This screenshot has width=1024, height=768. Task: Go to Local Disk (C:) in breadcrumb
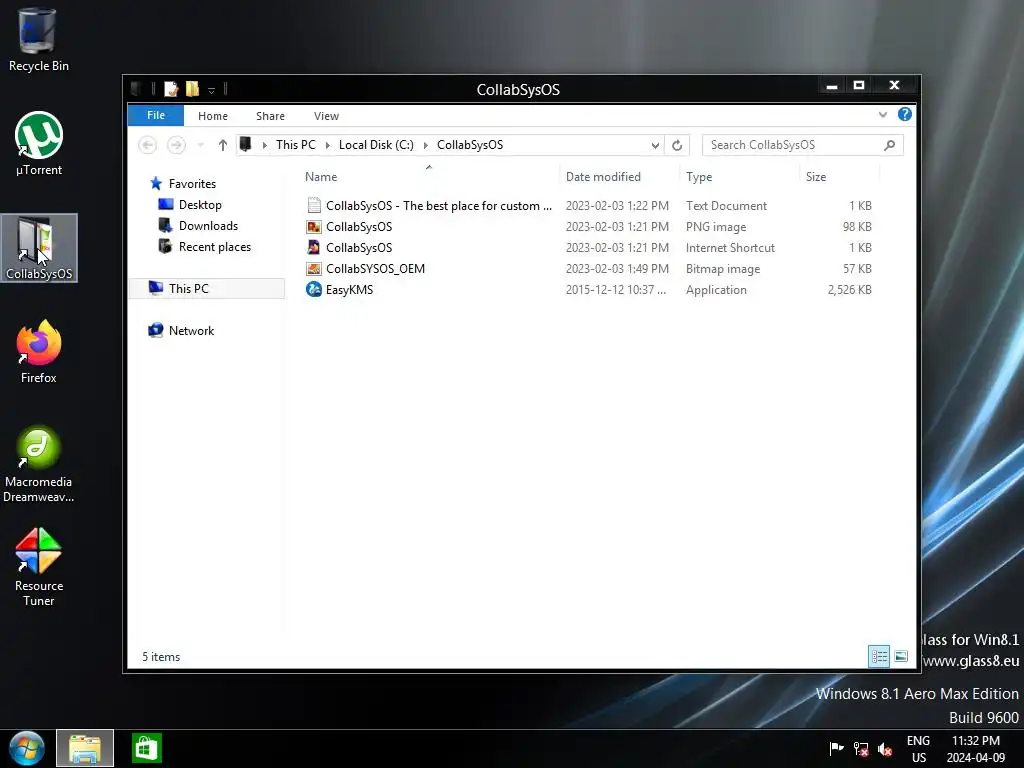pos(376,145)
